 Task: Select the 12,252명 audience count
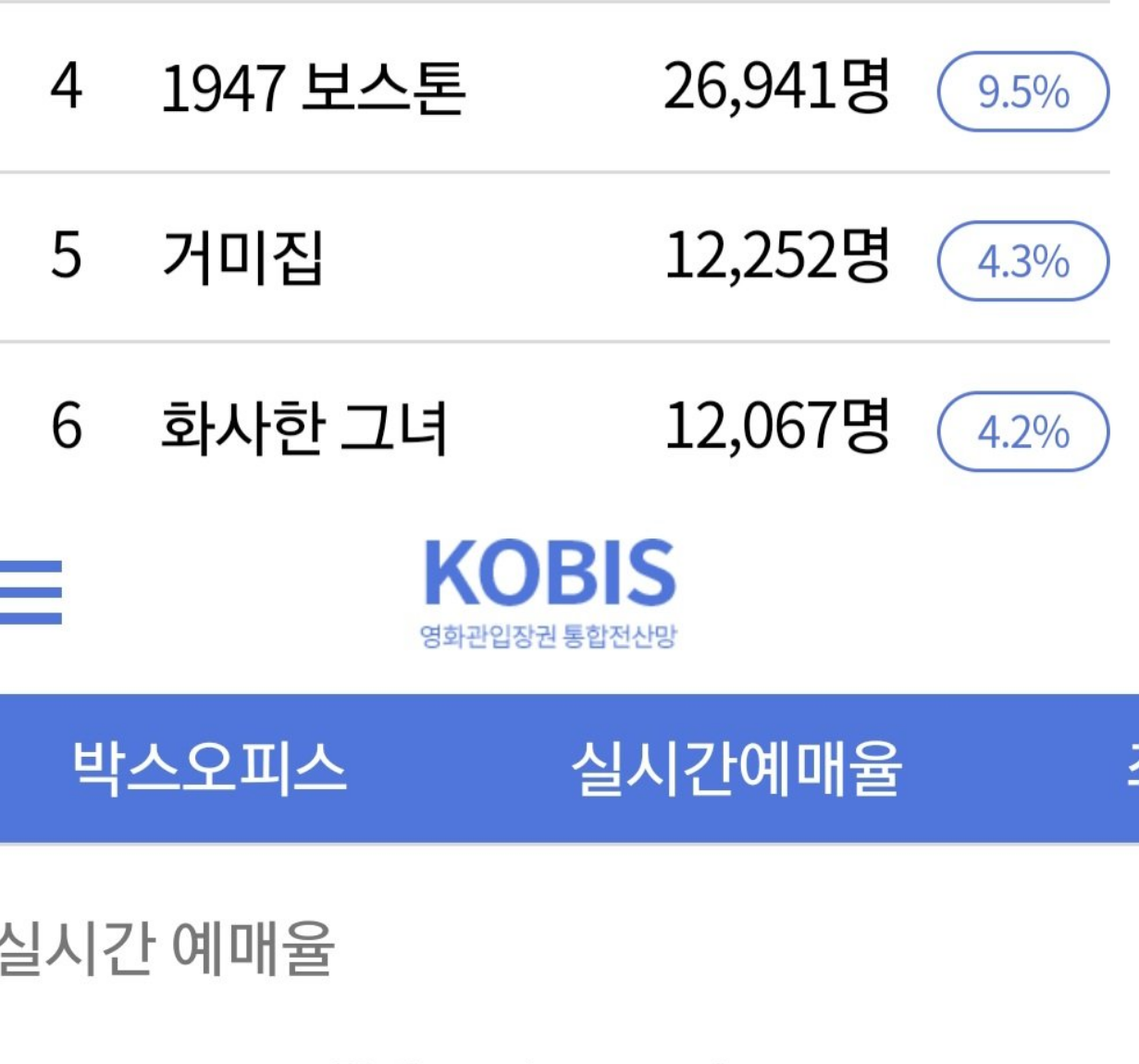[777, 256]
